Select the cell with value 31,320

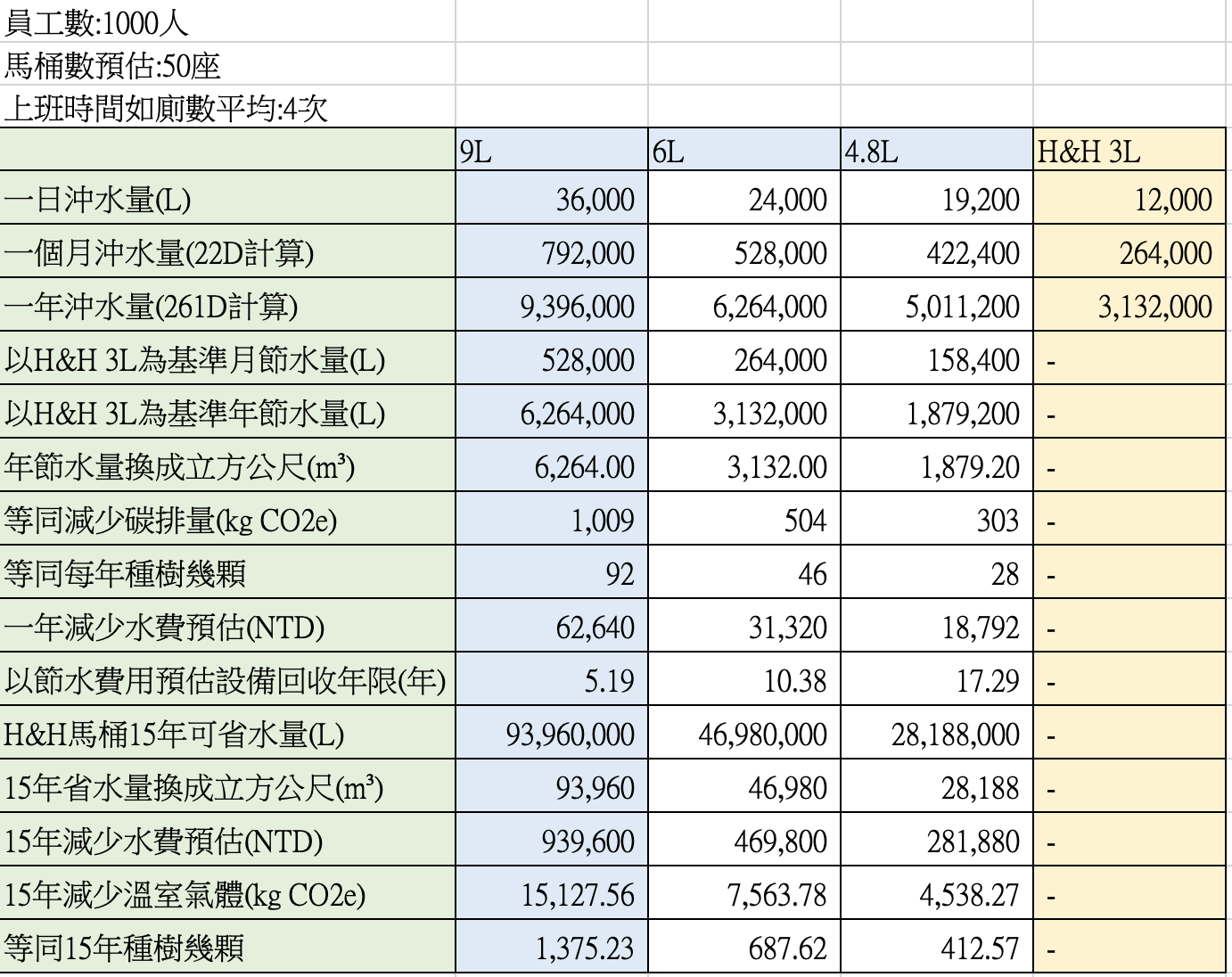pyautogui.click(x=744, y=626)
